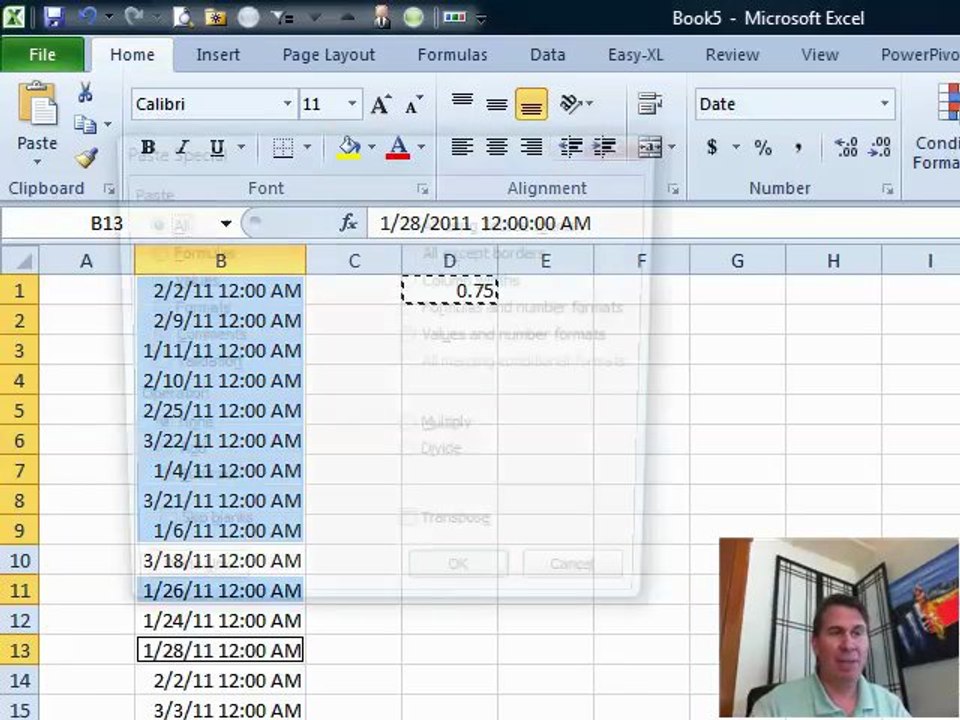
Task: Open the Undo history dropdown arrow
Action: coord(109,17)
